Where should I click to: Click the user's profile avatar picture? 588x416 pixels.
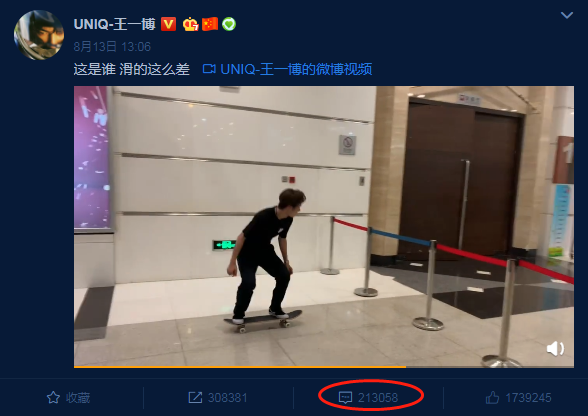coord(39,35)
